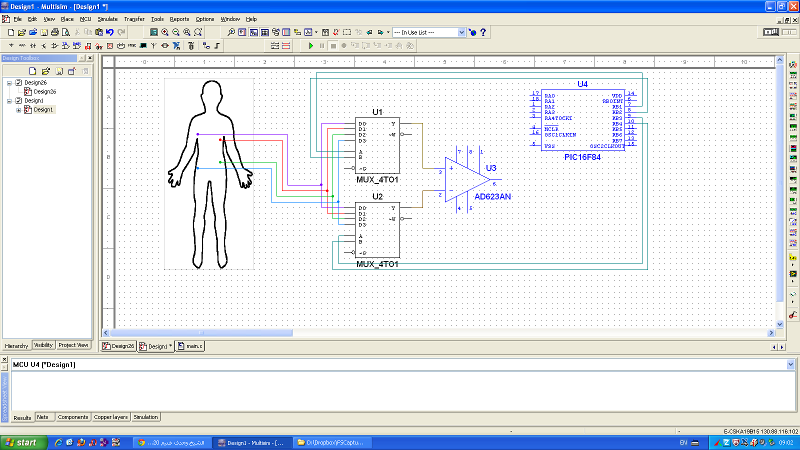The image size is (800, 450).
Task: Click the Print icon in main toolbar
Action: (x=55, y=32)
